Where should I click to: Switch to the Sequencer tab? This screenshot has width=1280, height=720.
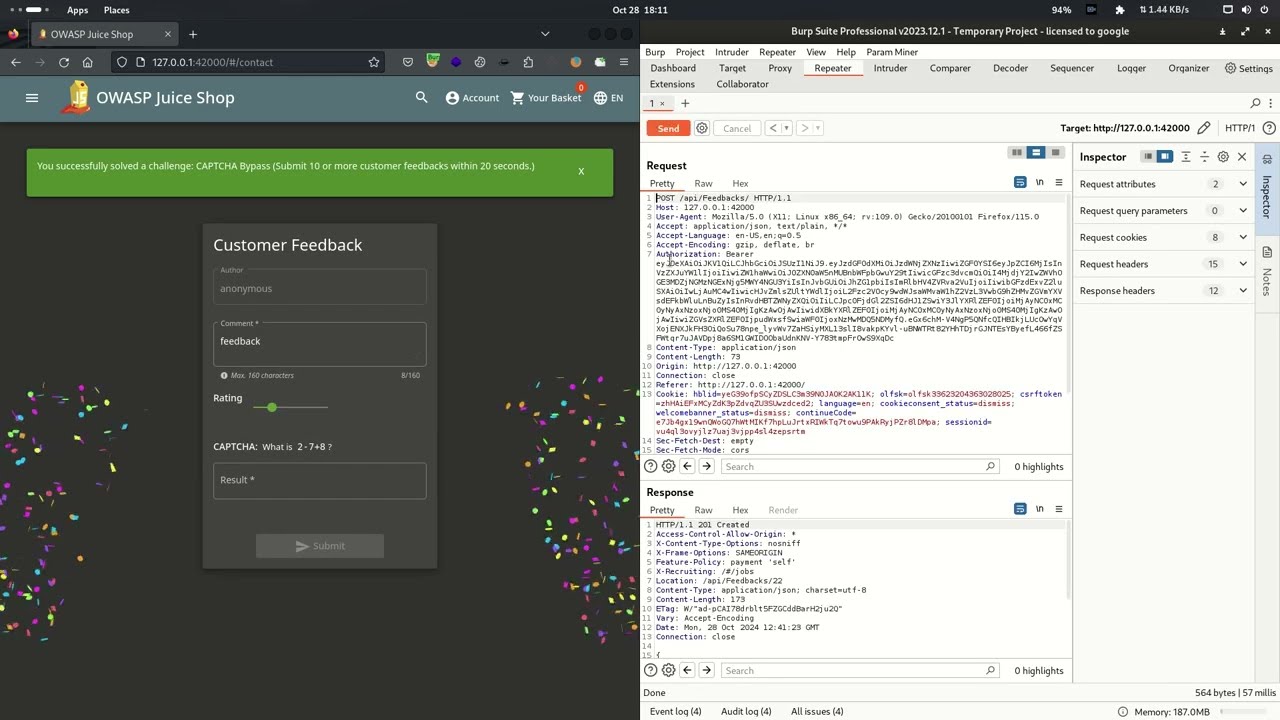click(1072, 68)
